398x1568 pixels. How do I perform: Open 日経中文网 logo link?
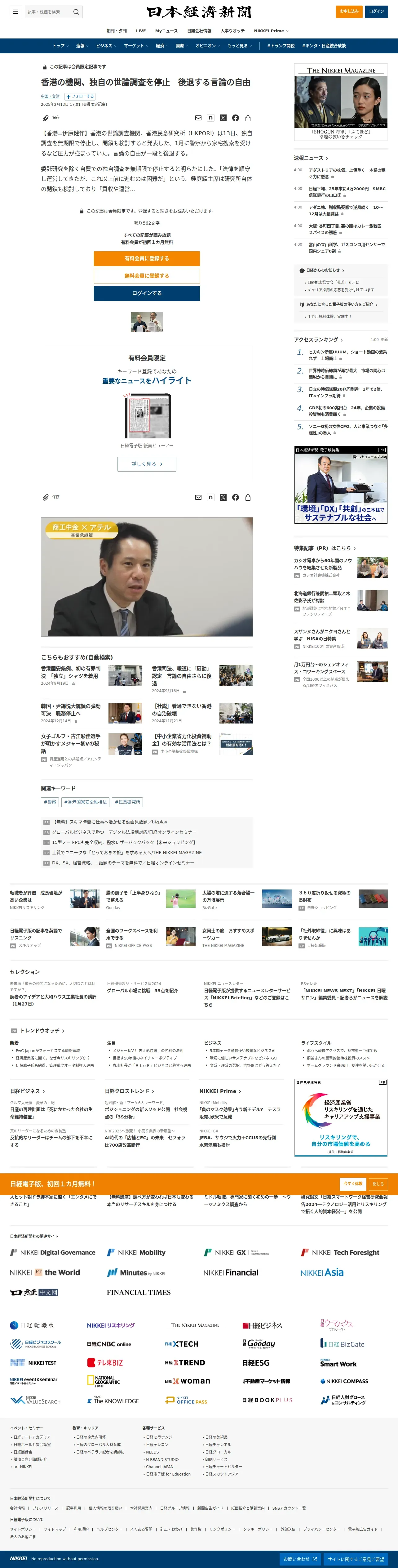click(34, 1292)
